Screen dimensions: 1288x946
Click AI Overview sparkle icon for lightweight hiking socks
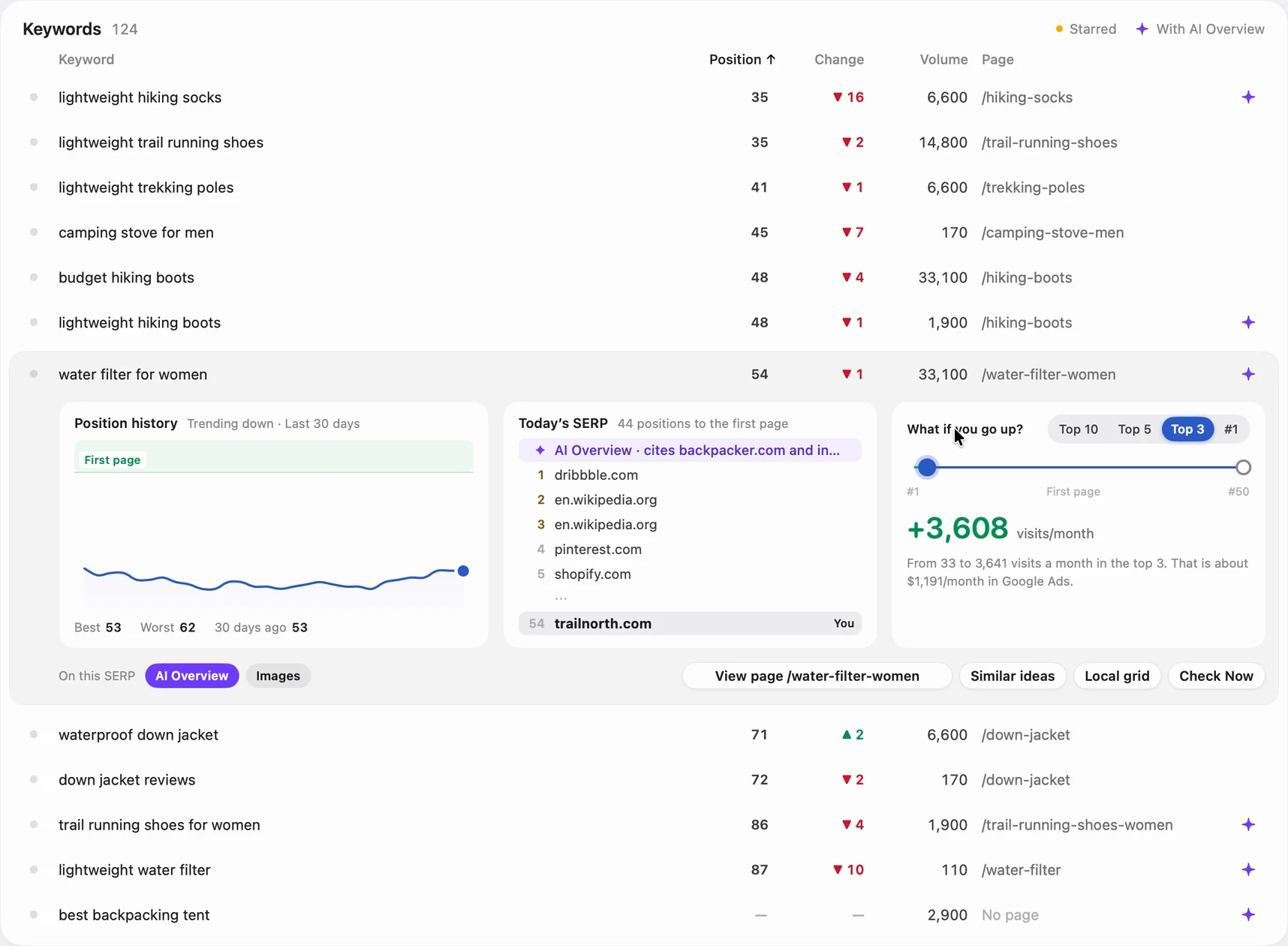click(x=1248, y=98)
